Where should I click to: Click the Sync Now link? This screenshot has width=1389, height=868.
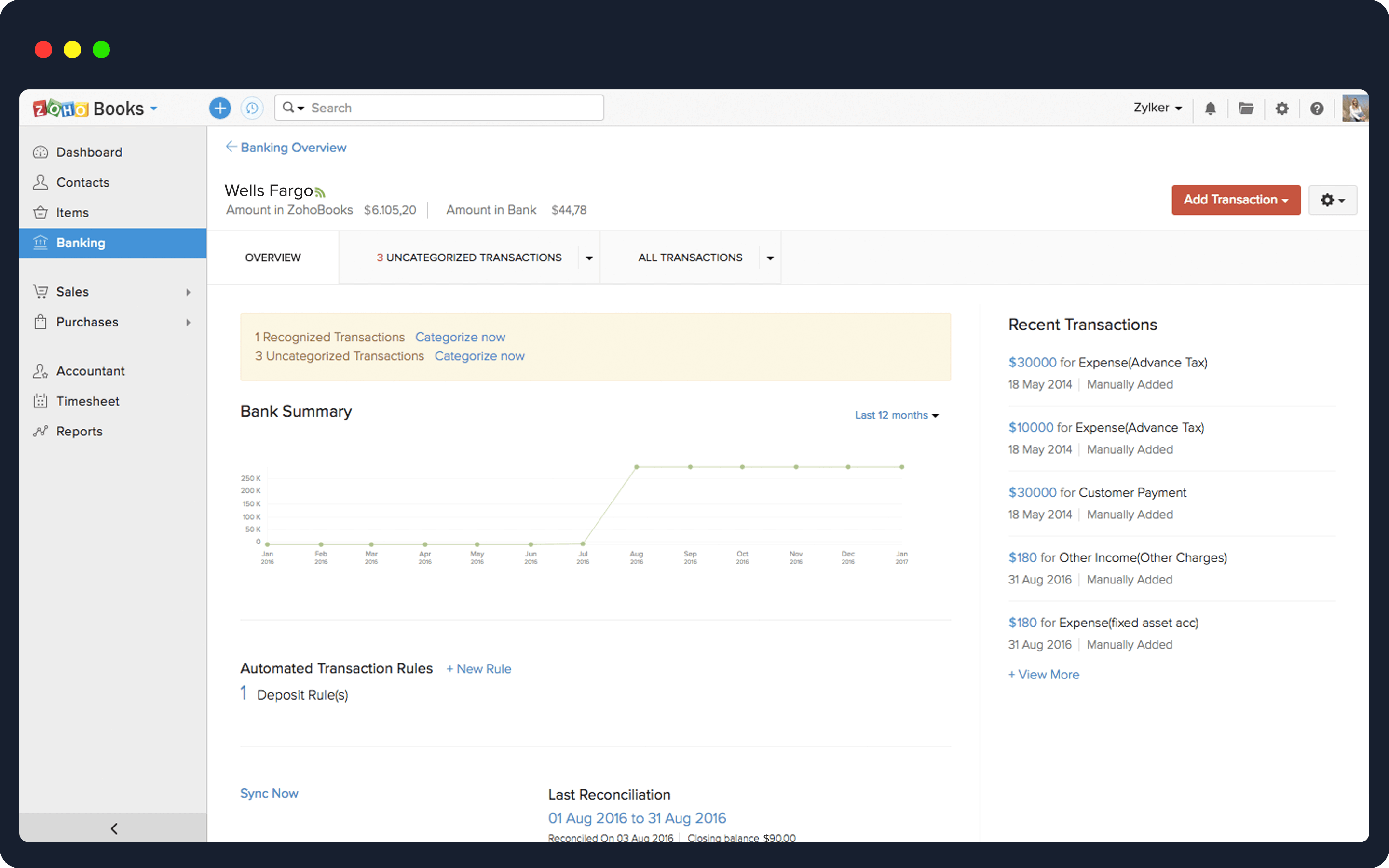[x=269, y=793]
